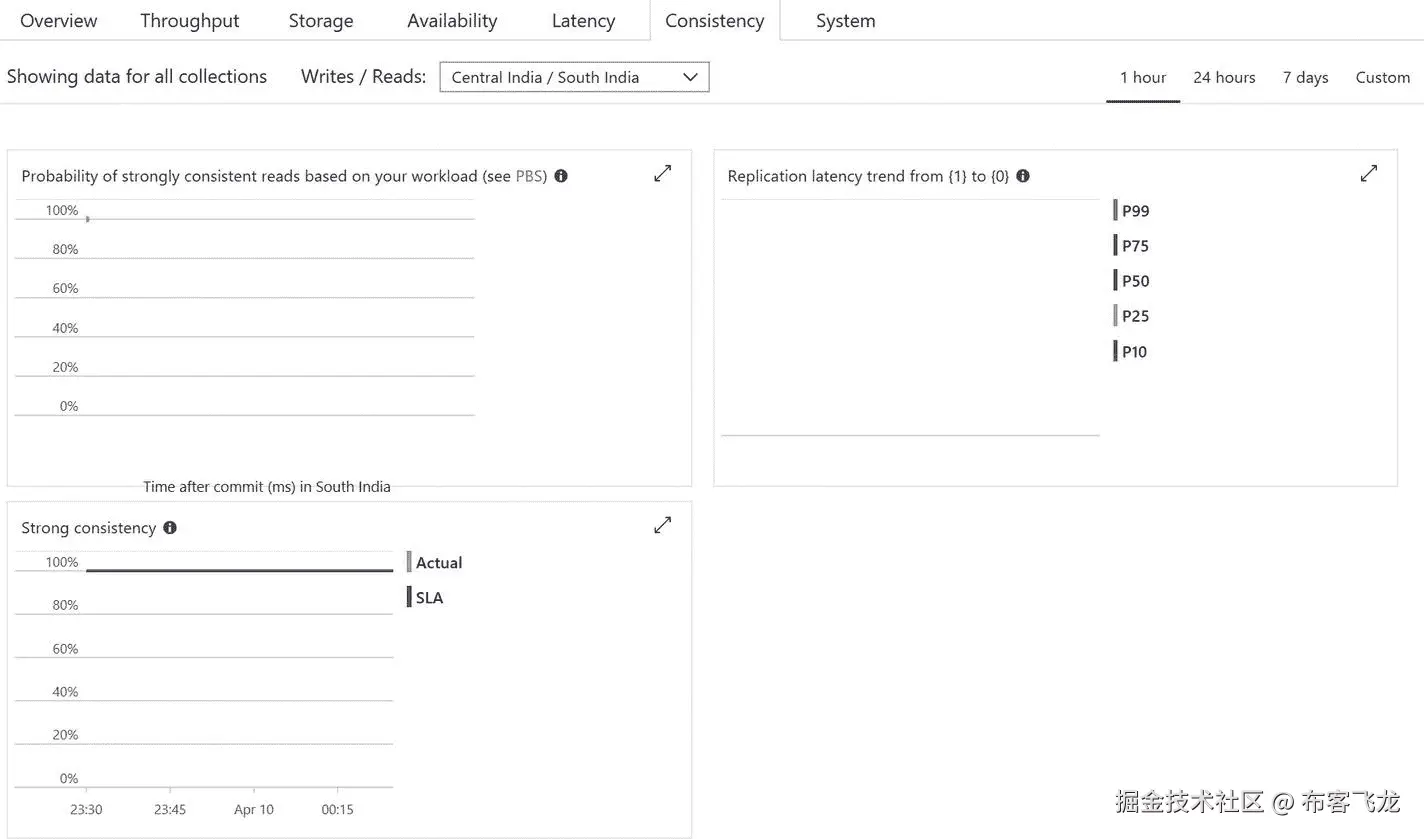Open the Latency tab
The width and height of the screenshot is (1424, 839).
[x=583, y=21]
